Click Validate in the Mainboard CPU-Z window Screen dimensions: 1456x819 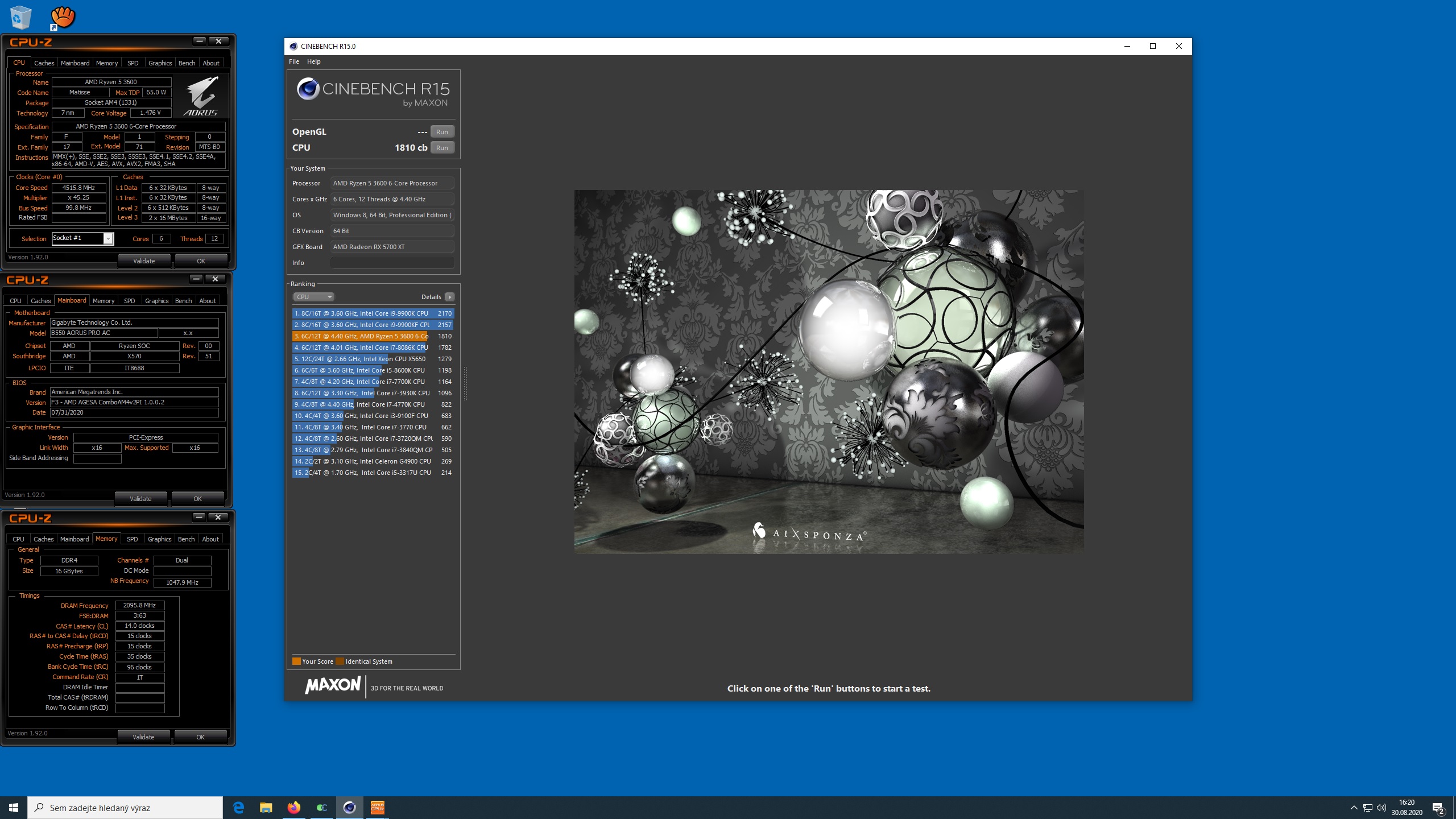(140, 499)
